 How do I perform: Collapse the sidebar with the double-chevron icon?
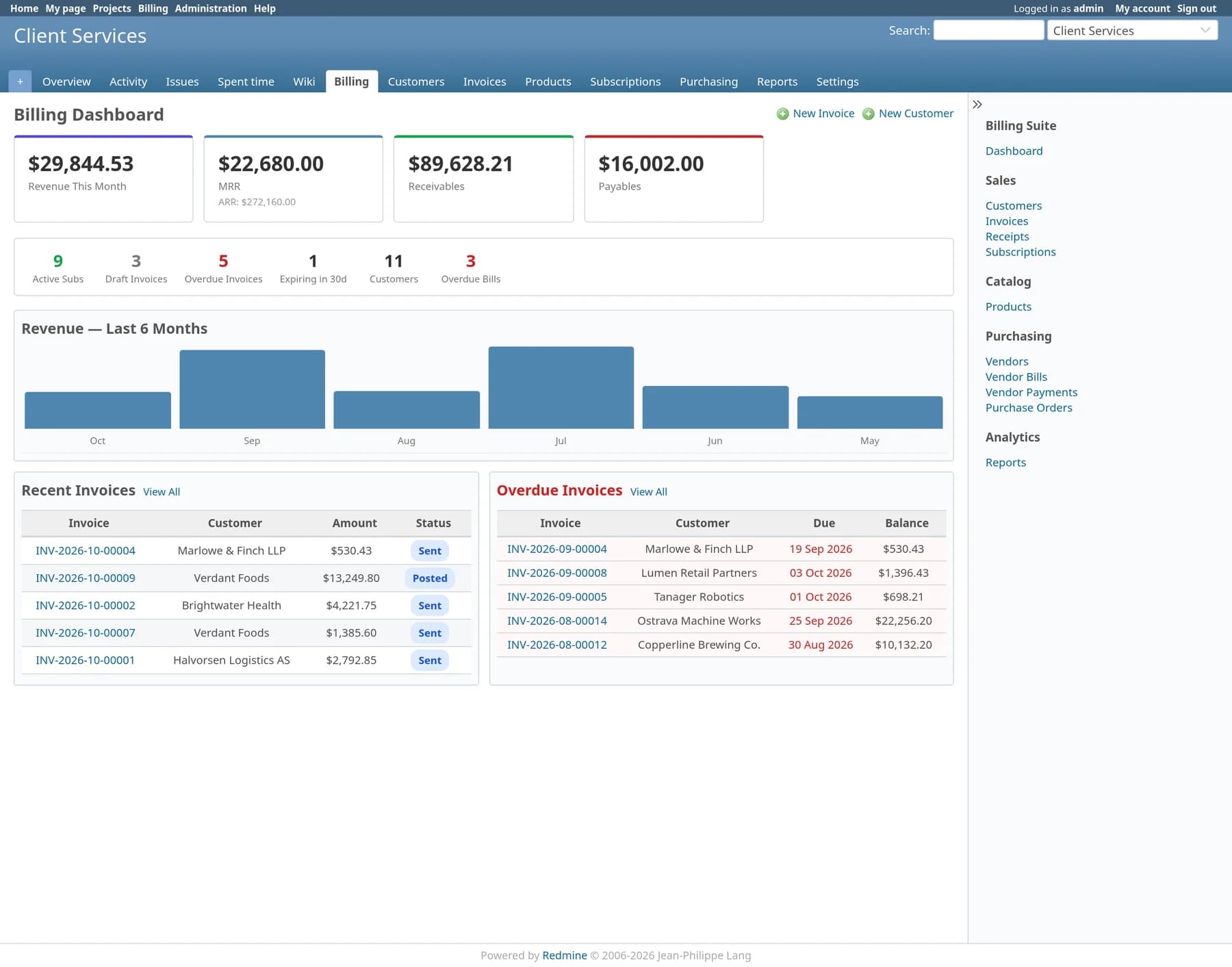click(977, 105)
